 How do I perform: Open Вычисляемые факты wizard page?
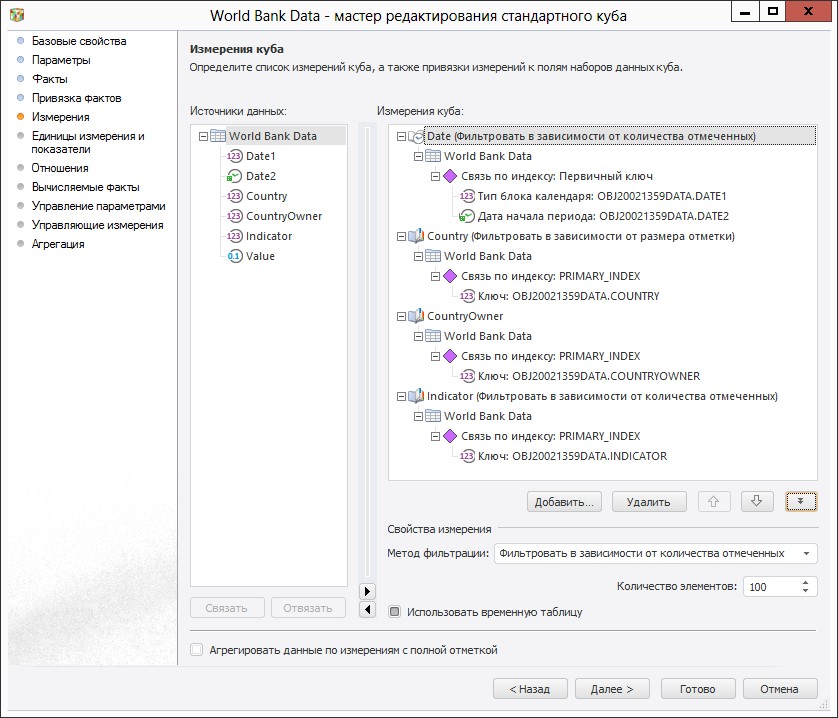pyautogui.click(x=86, y=187)
